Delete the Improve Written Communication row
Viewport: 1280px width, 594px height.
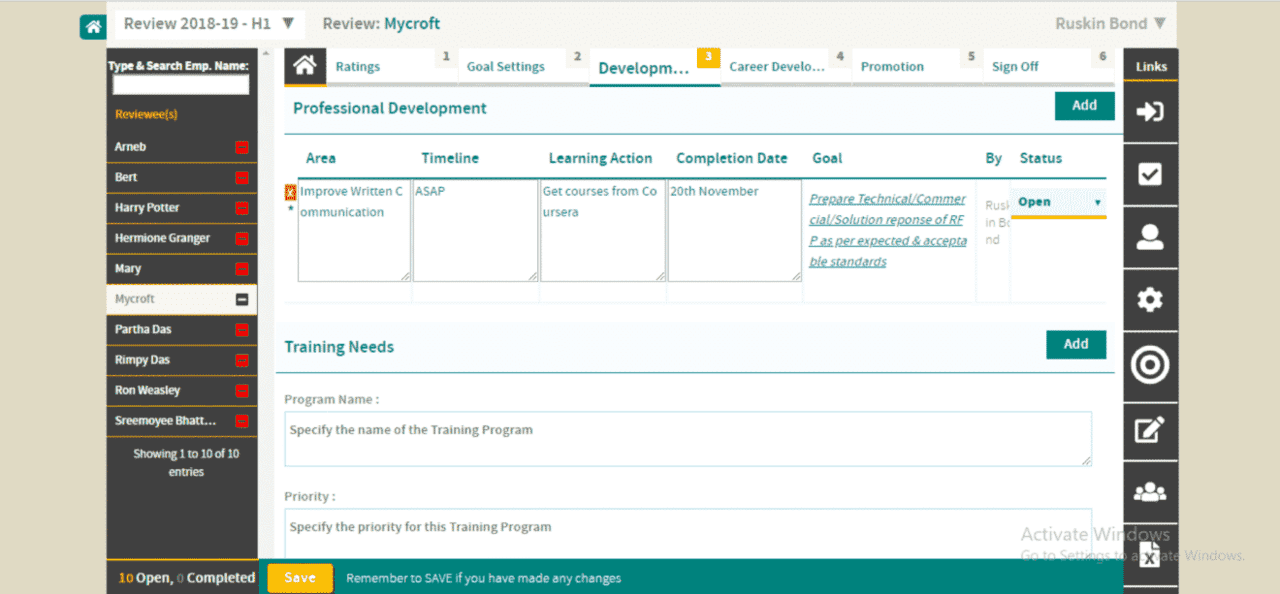pyautogui.click(x=290, y=192)
